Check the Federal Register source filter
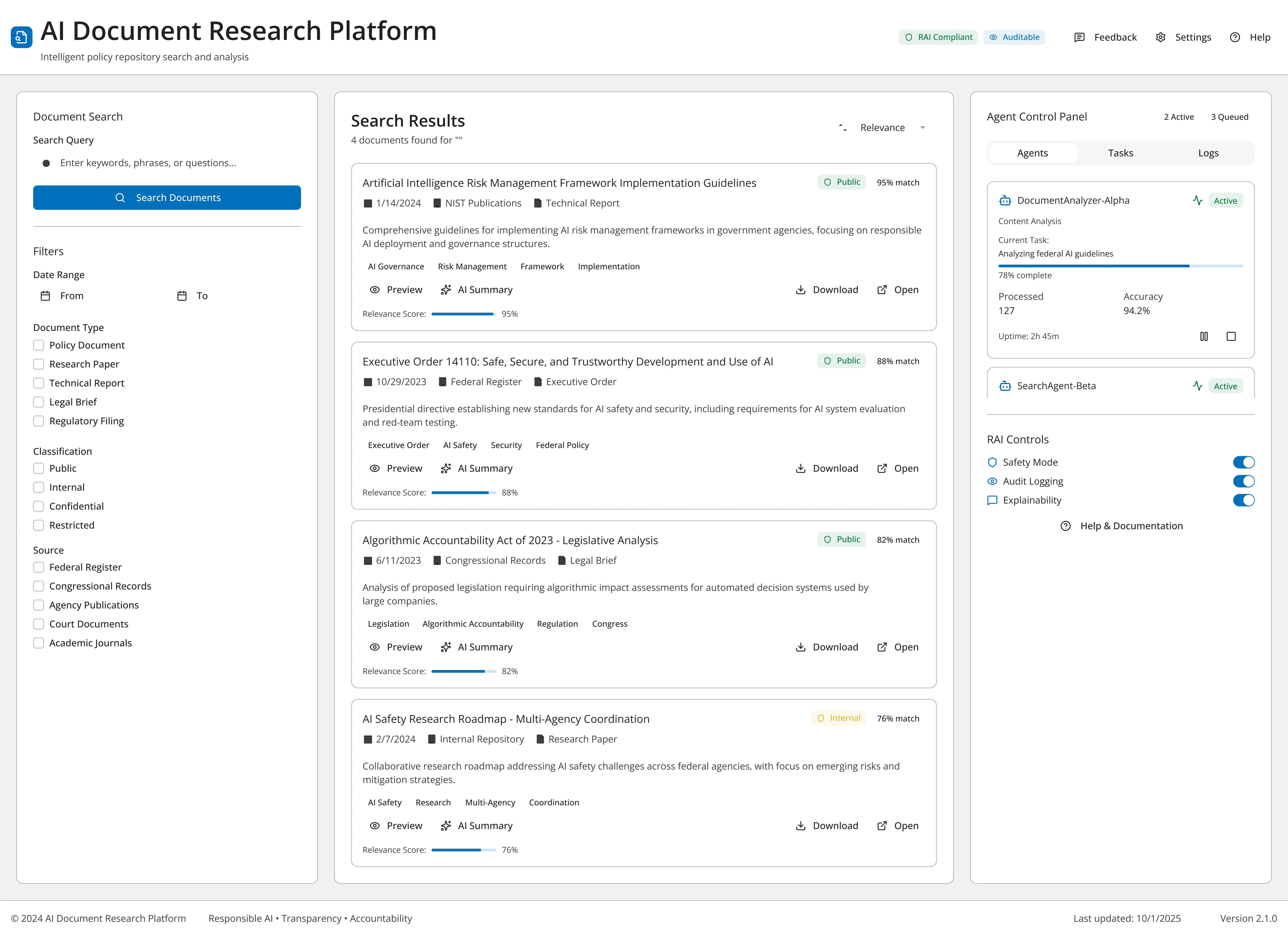Image resolution: width=1288 pixels, height=936 pixels. click(39, 567)
